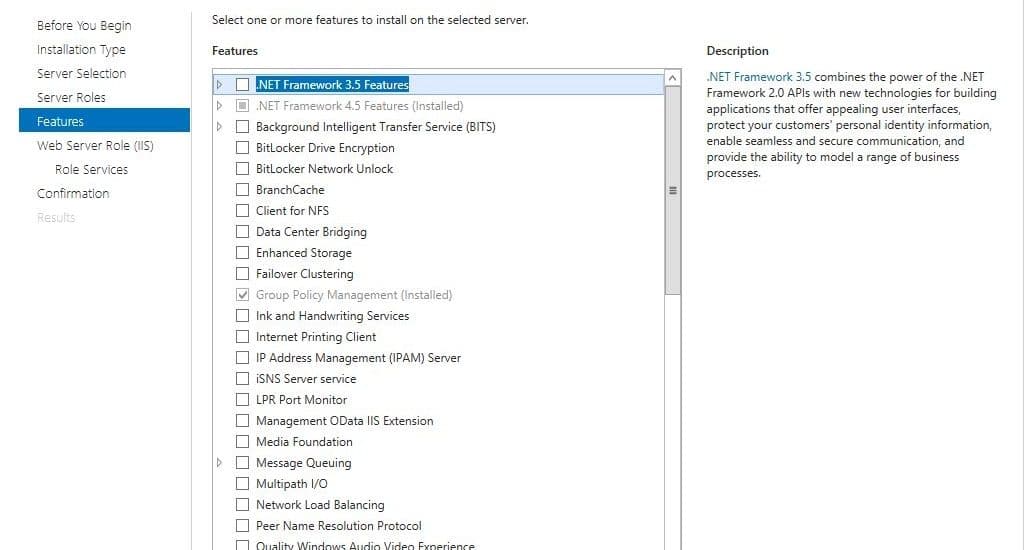Viewport: 1024px width, 550px height.
Task: Enable Management OData IIS Extension checkbox
Action: (242, 420)
